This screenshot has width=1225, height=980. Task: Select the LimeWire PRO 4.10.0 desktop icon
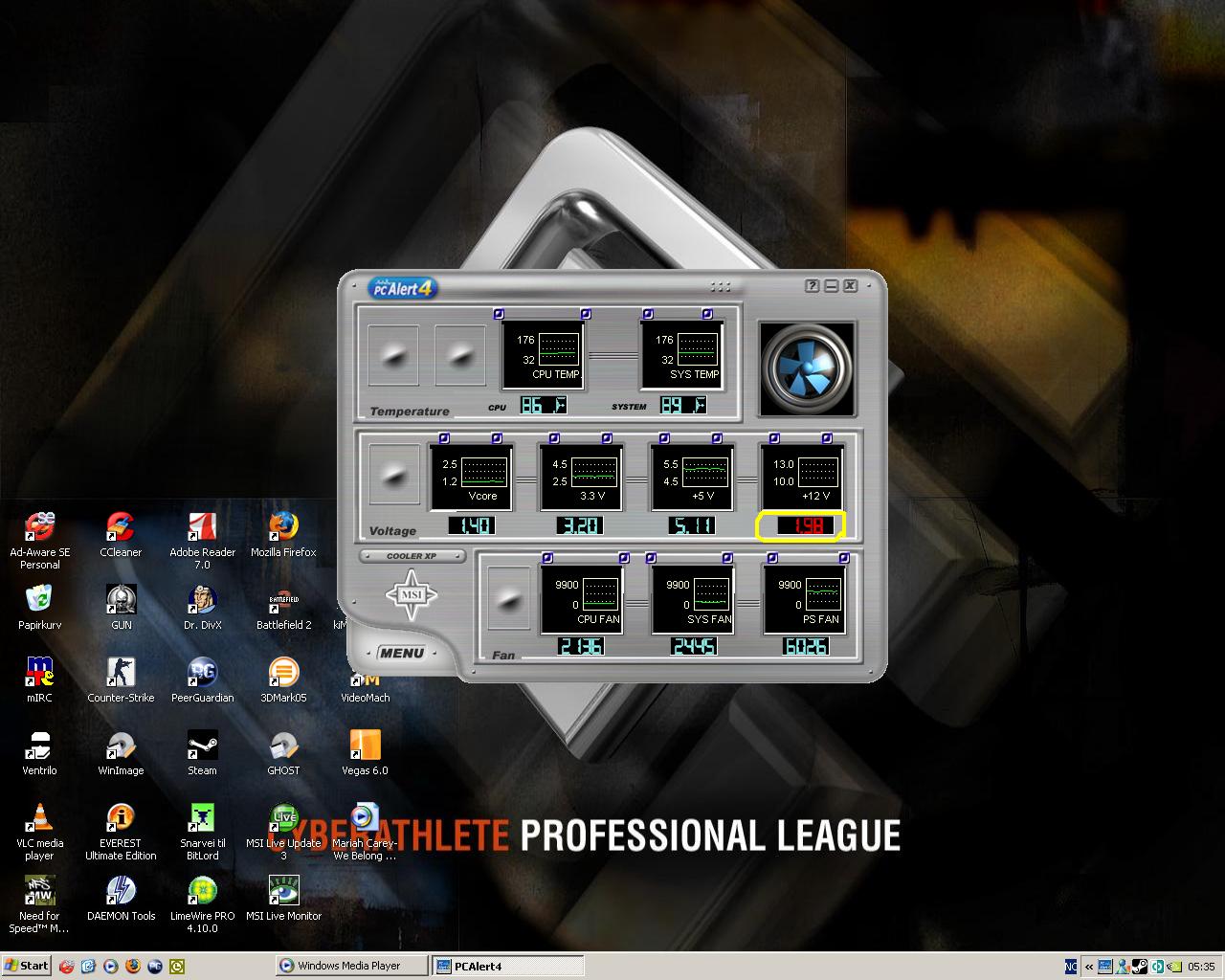202,904
